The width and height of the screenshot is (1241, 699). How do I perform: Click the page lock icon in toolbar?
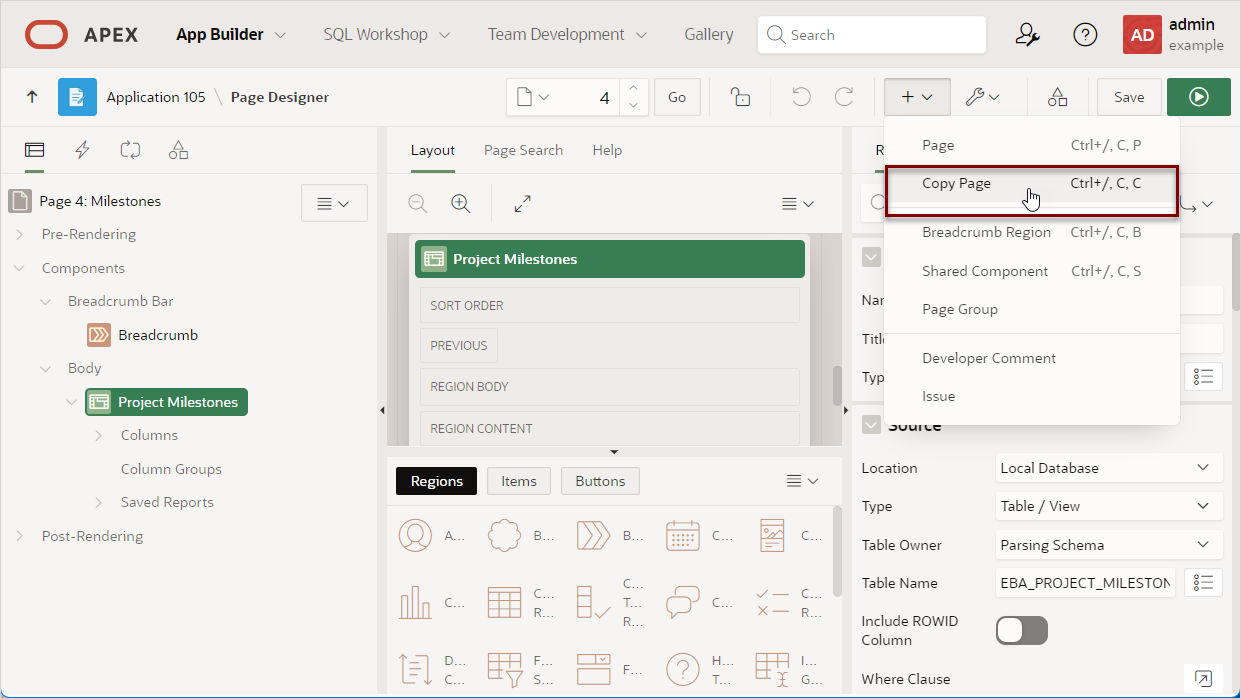click(740, 97)
